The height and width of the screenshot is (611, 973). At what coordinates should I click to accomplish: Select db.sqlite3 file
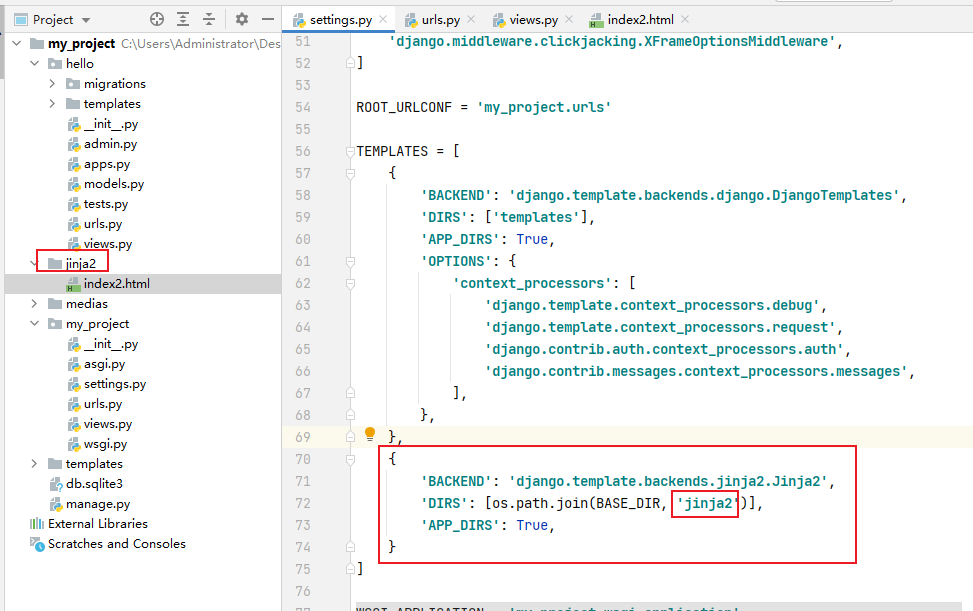94,484
